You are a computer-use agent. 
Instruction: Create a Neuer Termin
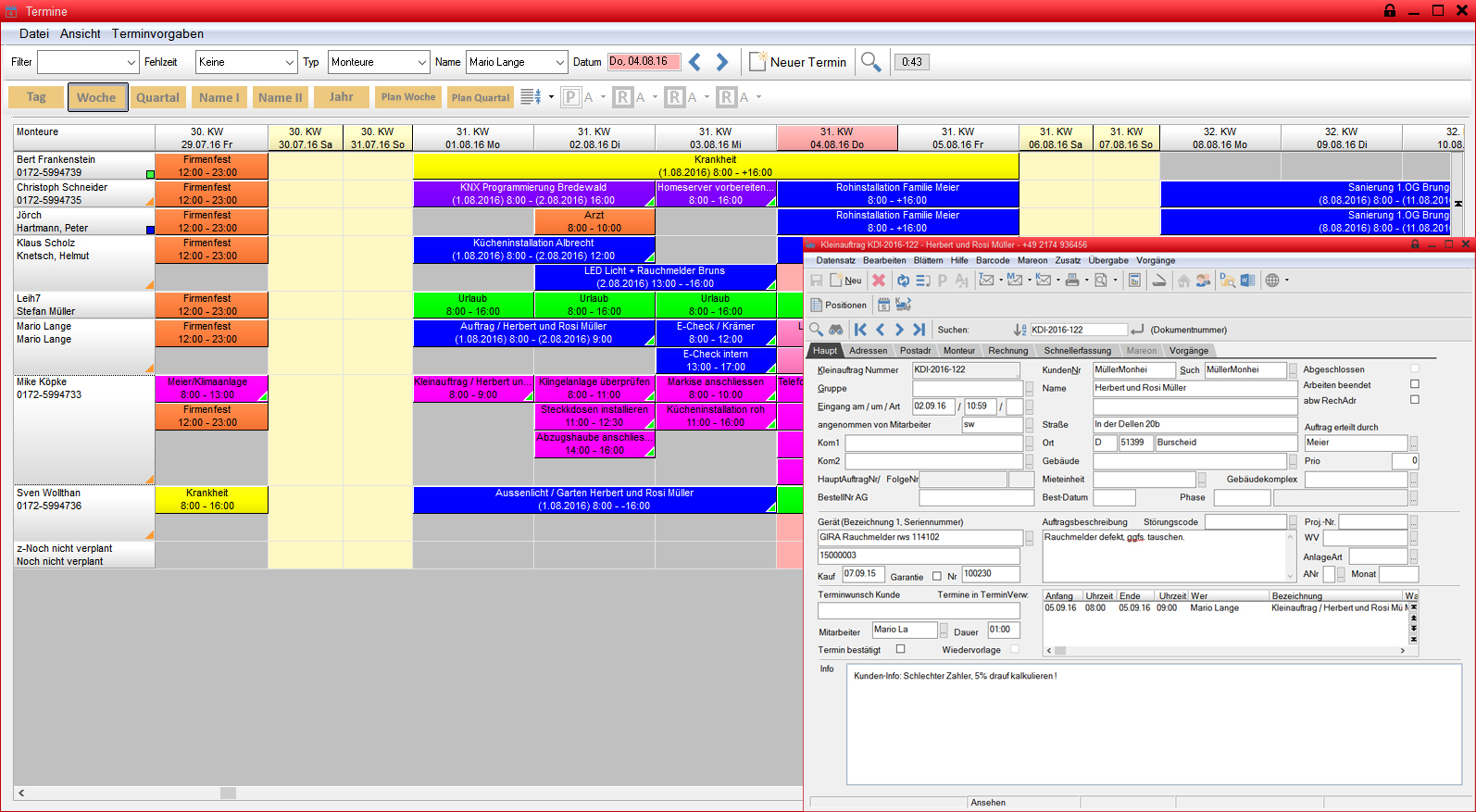[x=798, y=62]
